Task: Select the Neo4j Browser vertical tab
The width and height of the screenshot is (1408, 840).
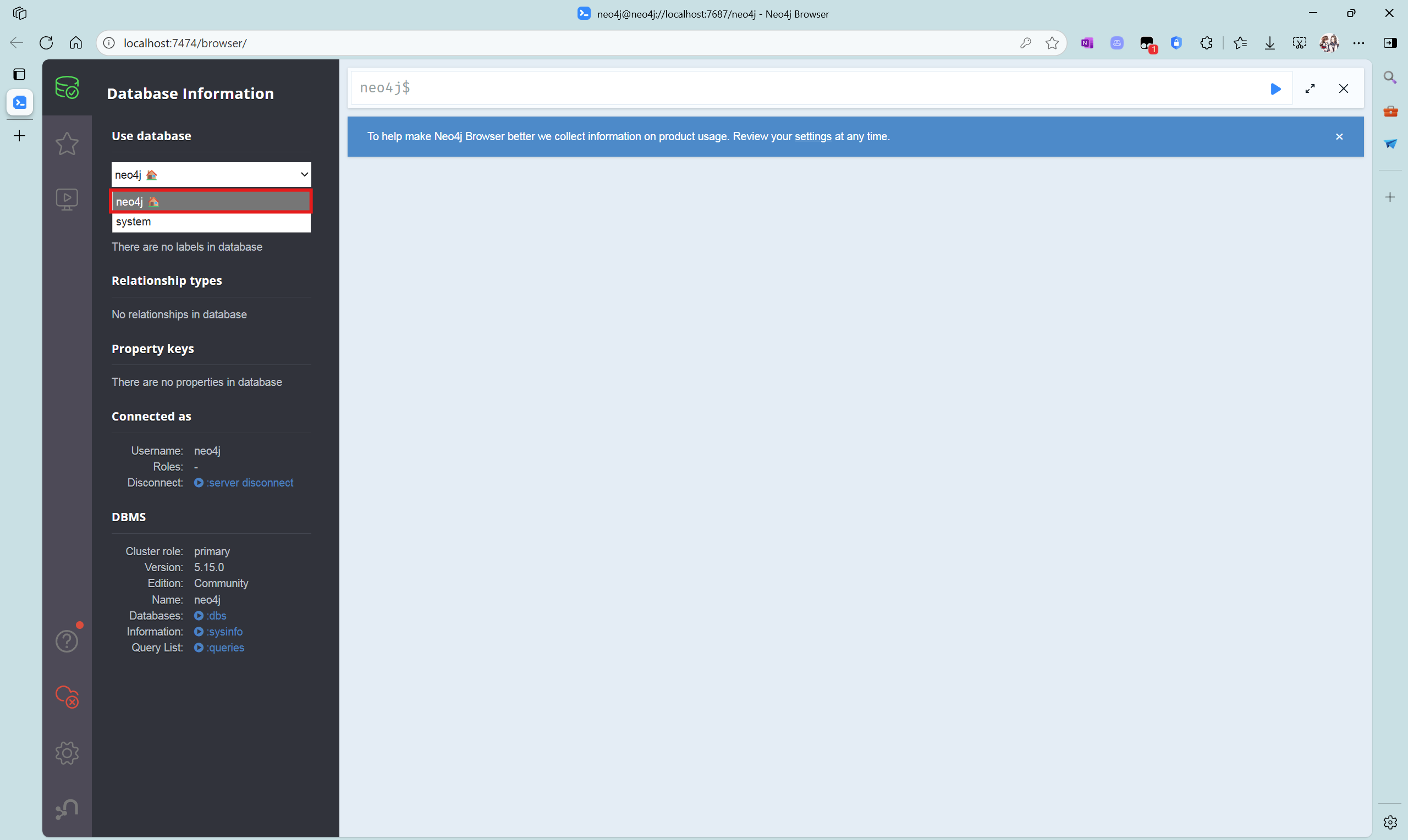Action: (20, 102)
